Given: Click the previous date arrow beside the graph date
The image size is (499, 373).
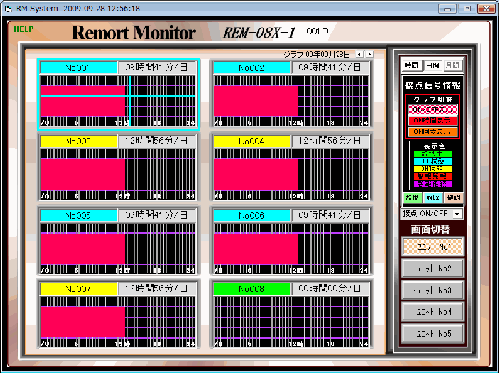Looking at the screenshot, I should [359, 54].
